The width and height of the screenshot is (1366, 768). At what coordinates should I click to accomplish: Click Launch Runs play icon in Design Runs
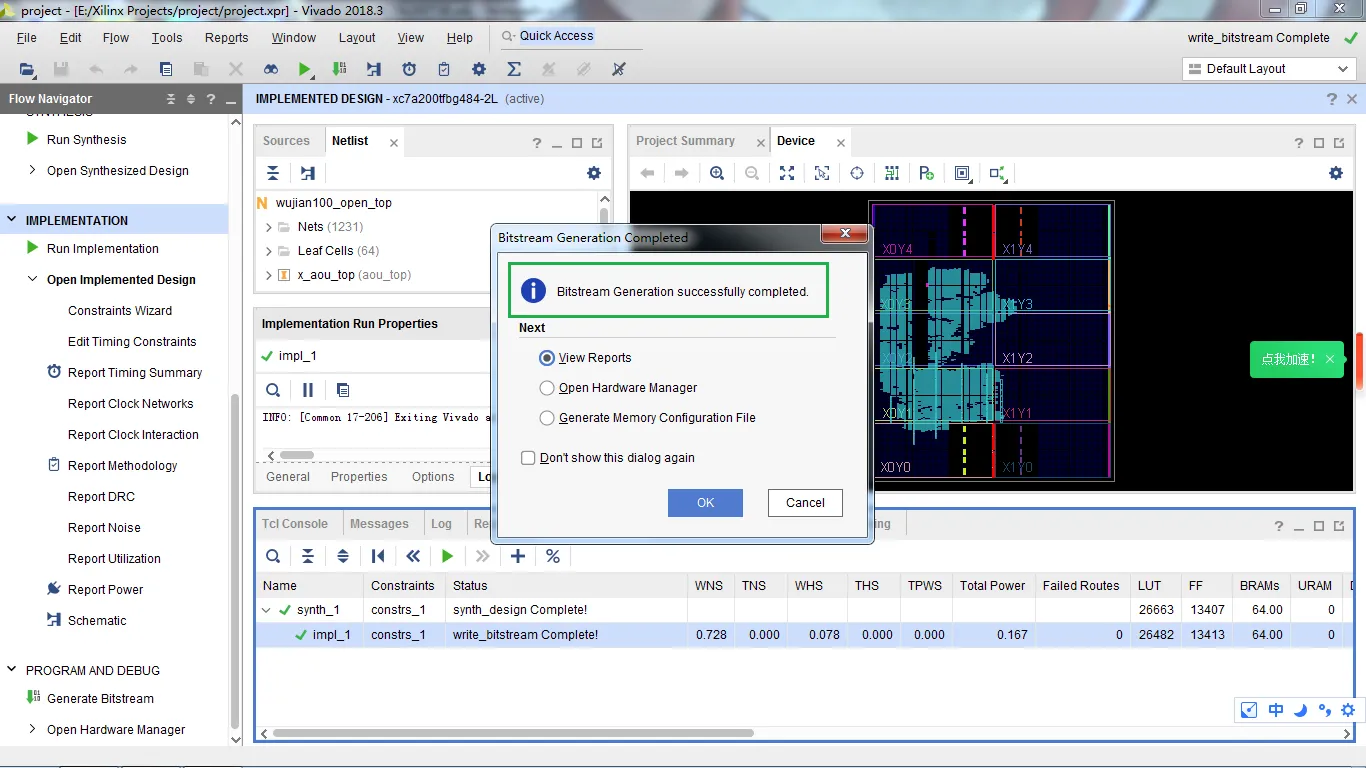pos(447,556)
